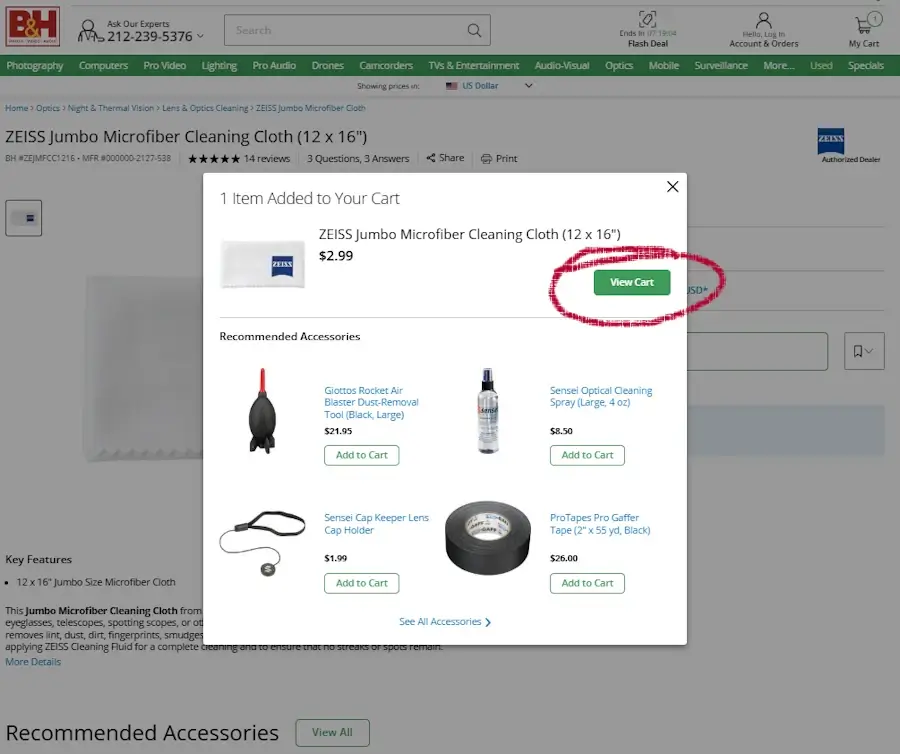Add Sensei Optical Cleaning Spray to cart
900x754 pixels.
587,455
